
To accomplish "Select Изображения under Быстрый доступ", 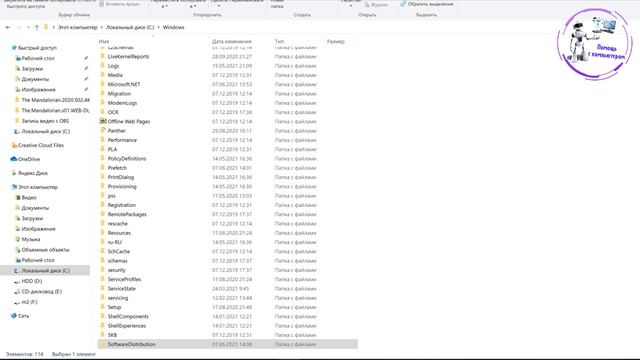I will (38, 89).
